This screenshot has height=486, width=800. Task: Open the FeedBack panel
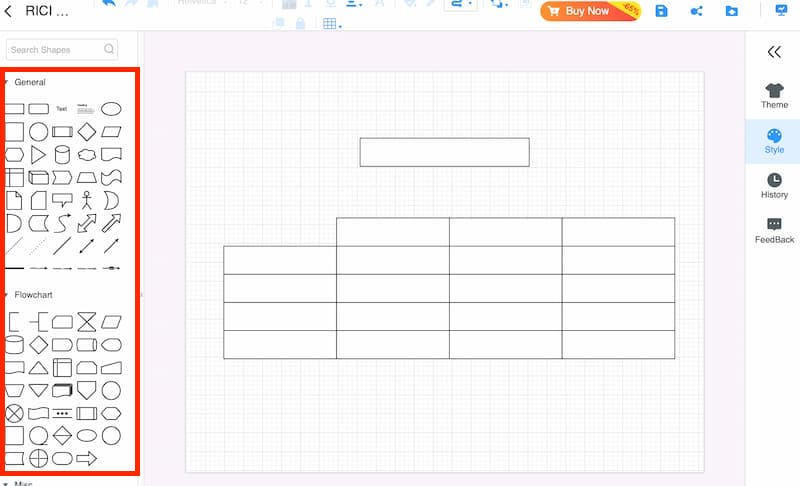774,231
